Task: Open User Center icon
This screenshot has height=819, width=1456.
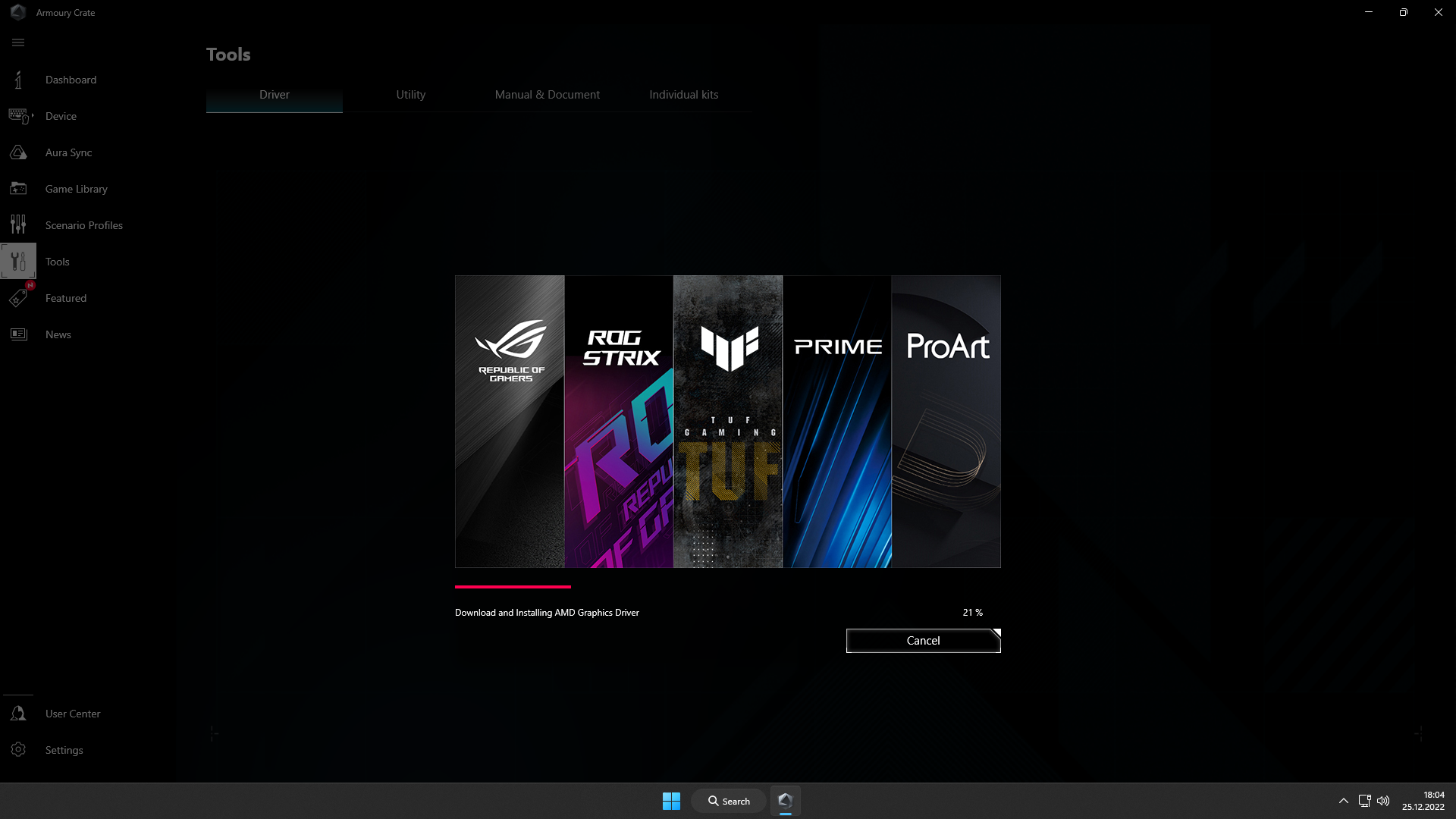Action: point(18,712)
